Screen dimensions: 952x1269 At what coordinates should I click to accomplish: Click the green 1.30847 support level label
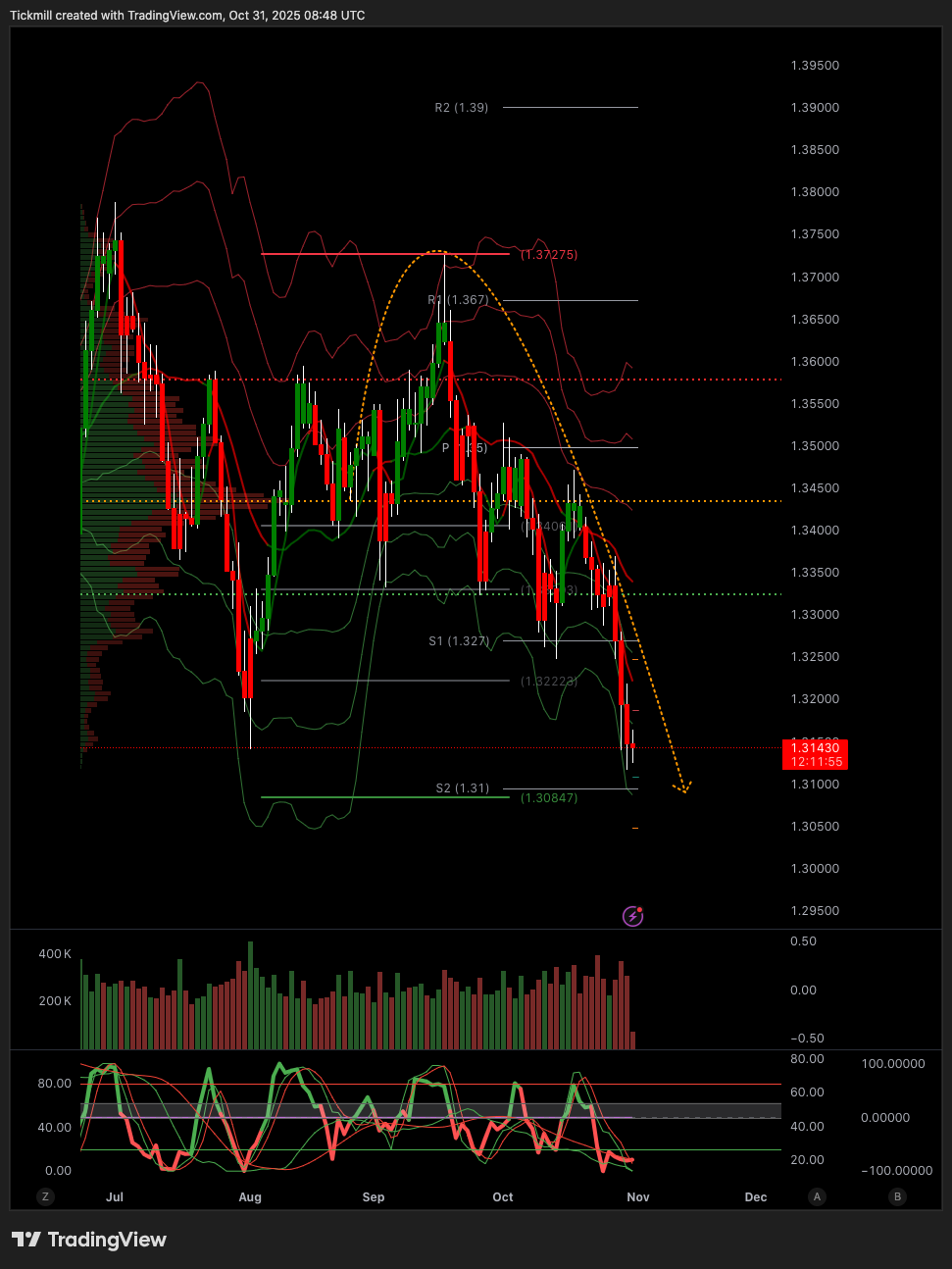549,798
